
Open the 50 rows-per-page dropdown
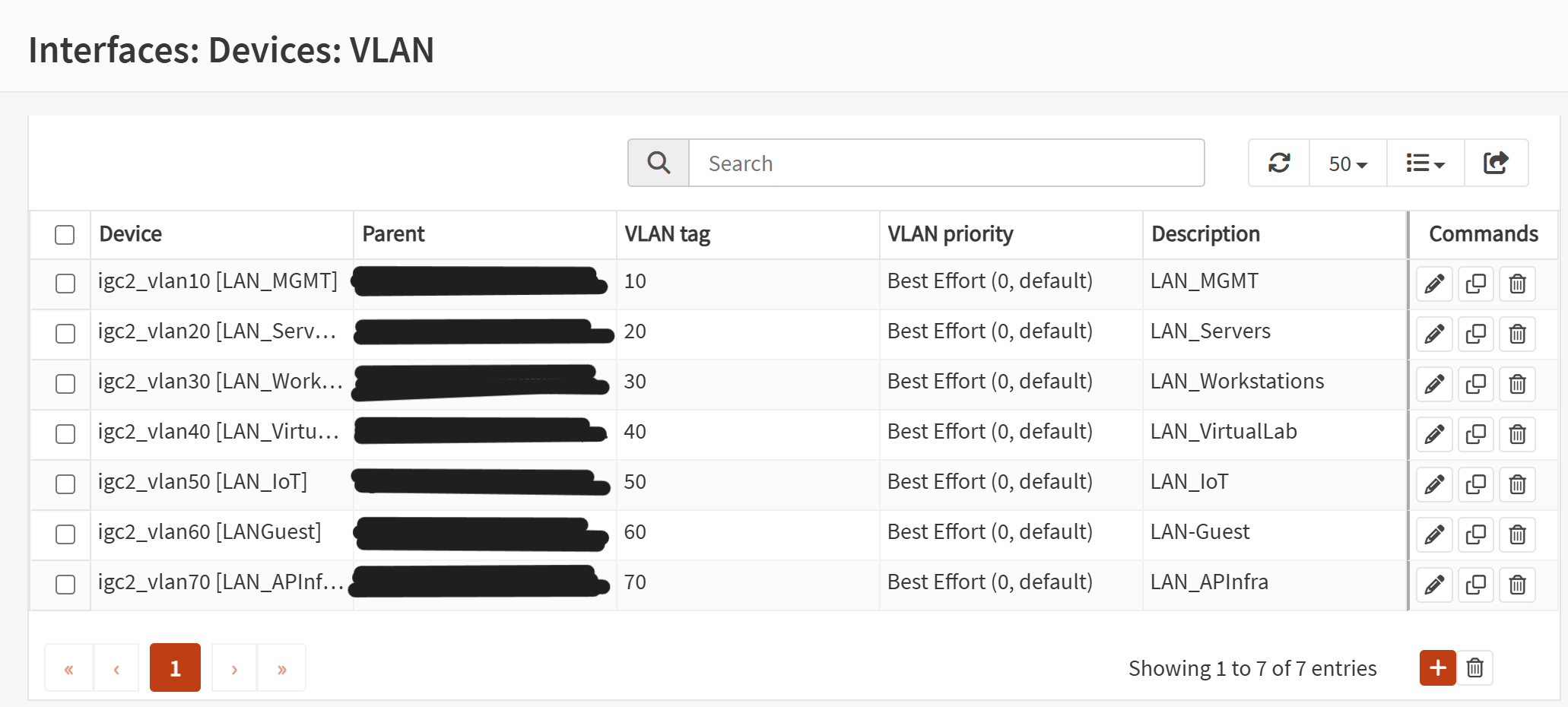(x=1347, y=163)
